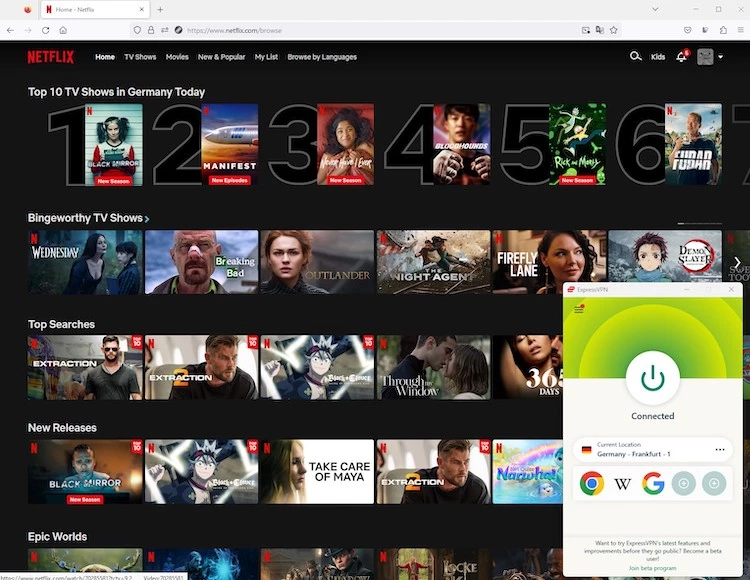Toggle the ExpressVPN power button
The width and height of the screenshot is (750, 580).
coord(652,378)
